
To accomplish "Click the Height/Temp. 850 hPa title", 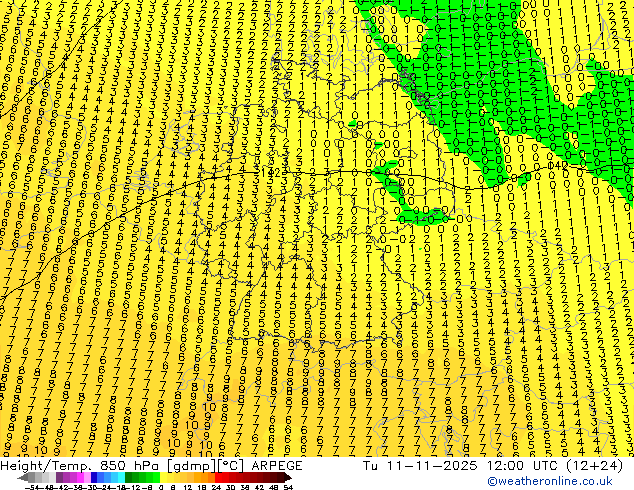I will 82,466.
